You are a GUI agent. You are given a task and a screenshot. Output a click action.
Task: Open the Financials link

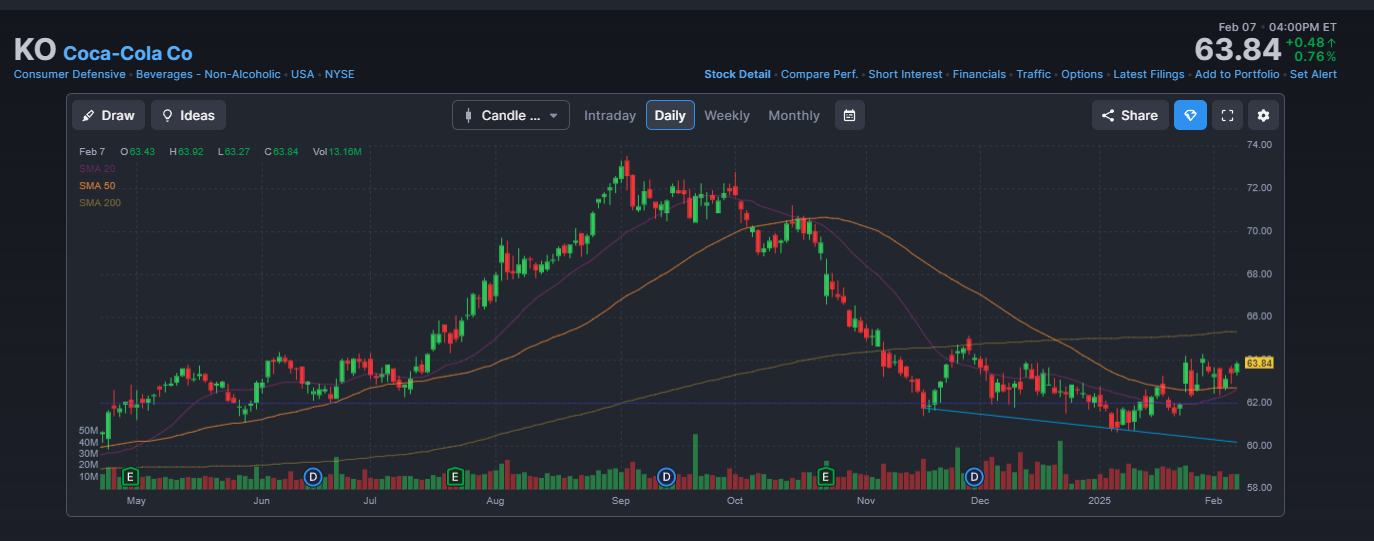pos(979,74)
